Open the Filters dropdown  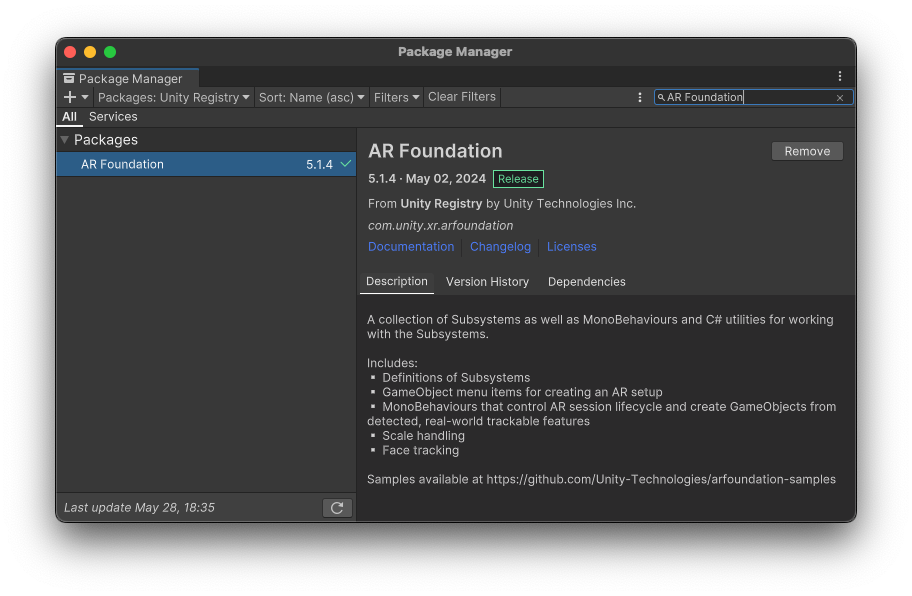coord(396,97)
